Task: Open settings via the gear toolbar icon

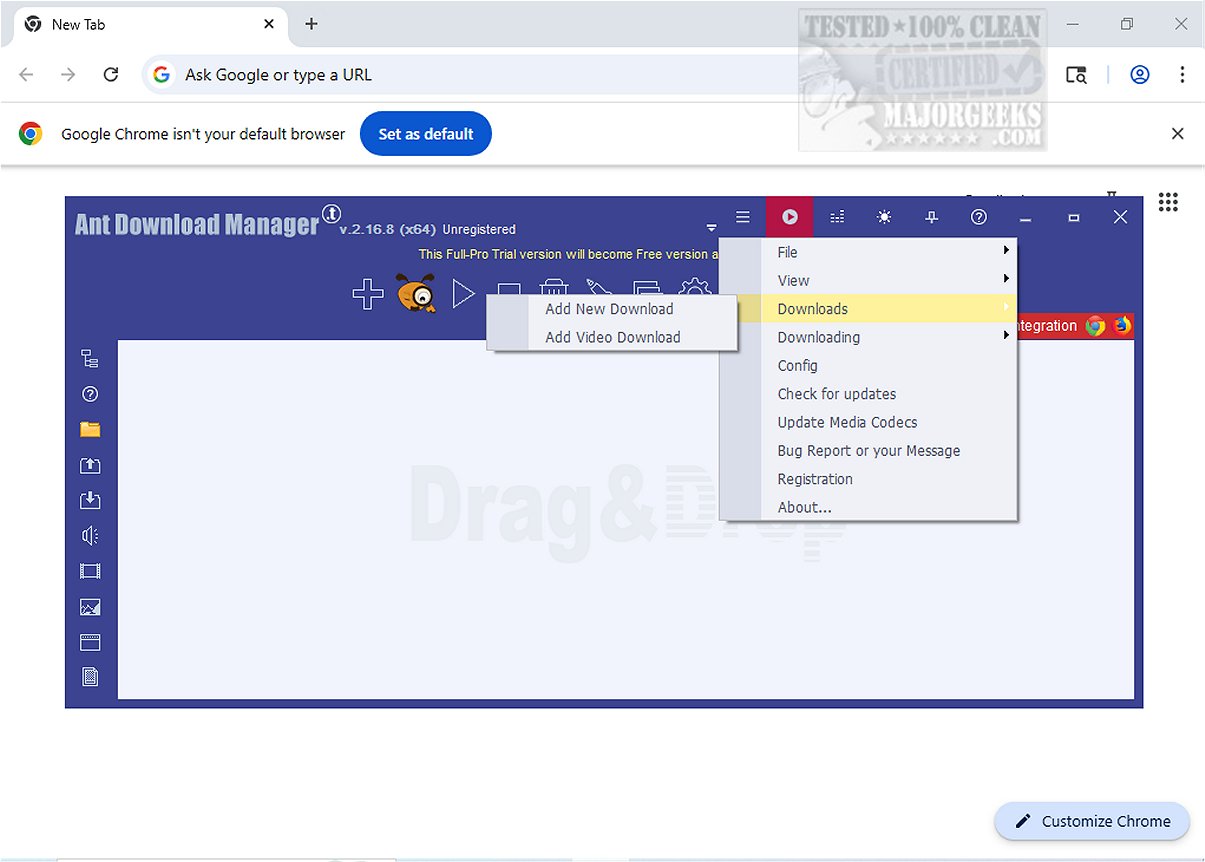Action: point(695,285)
